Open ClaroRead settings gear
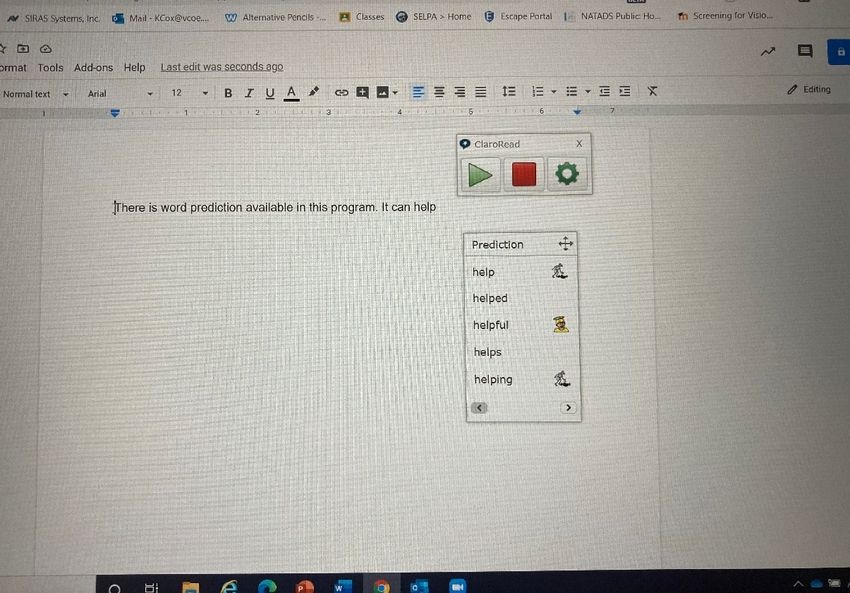Image resolution: width=850 pixels, height=593 pixels. click(x=567, y=173)
